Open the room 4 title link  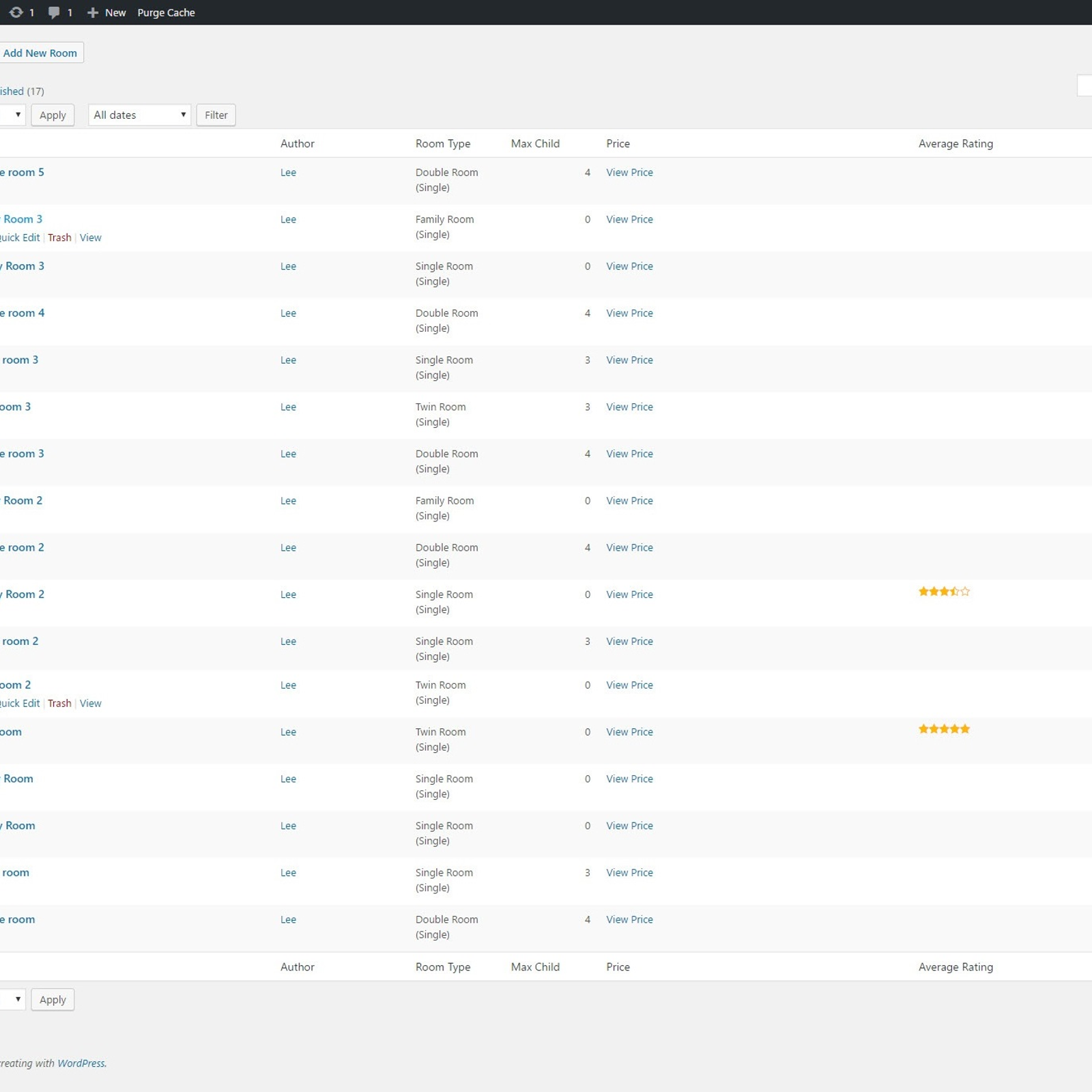[x=22, y=313]
